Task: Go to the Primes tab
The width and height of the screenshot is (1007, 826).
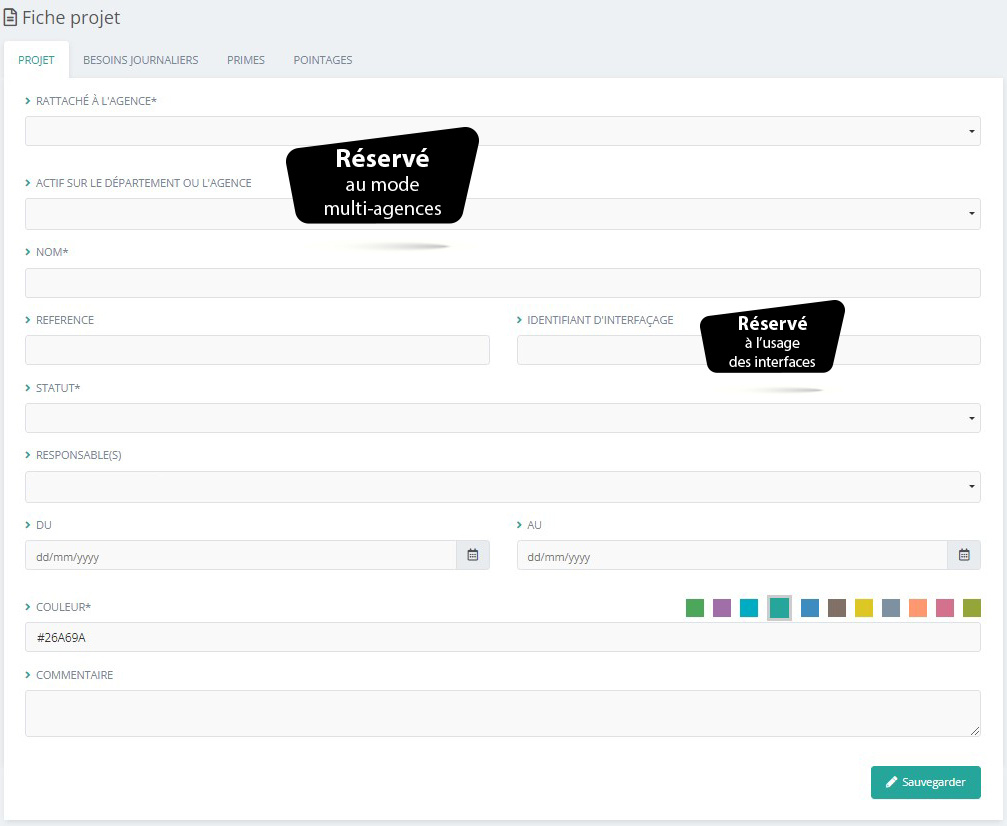Action: (246, 60)
